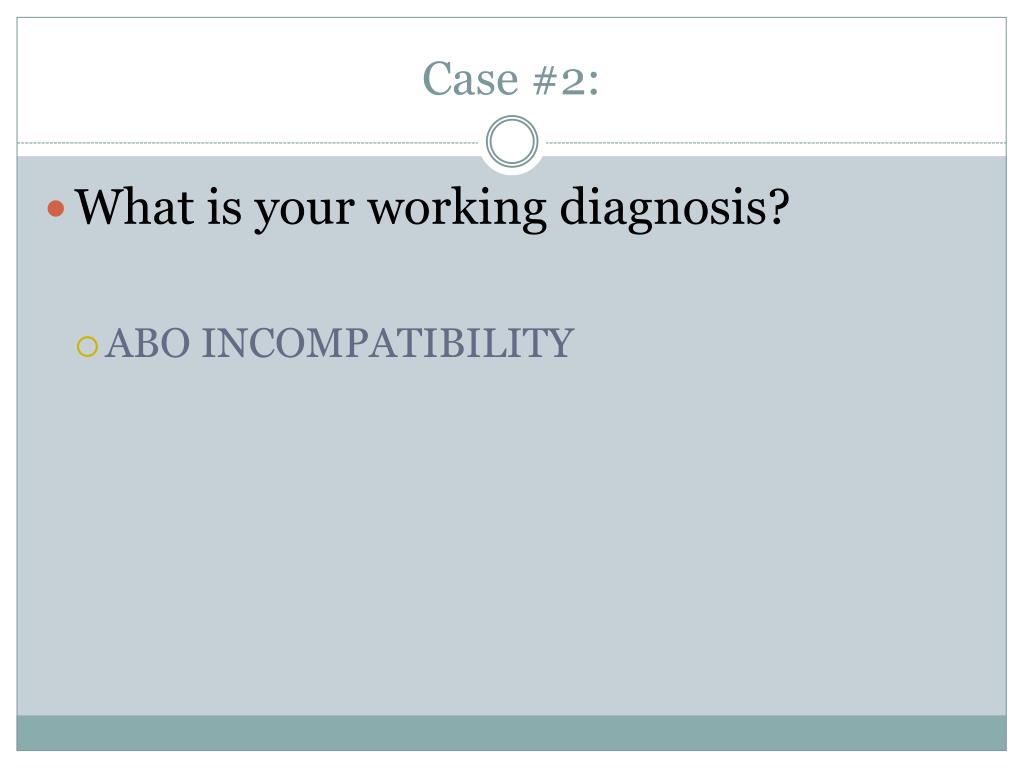Select the word 'Case' in the title
This screenshot has height=768, width=1024.
[470, 79]
